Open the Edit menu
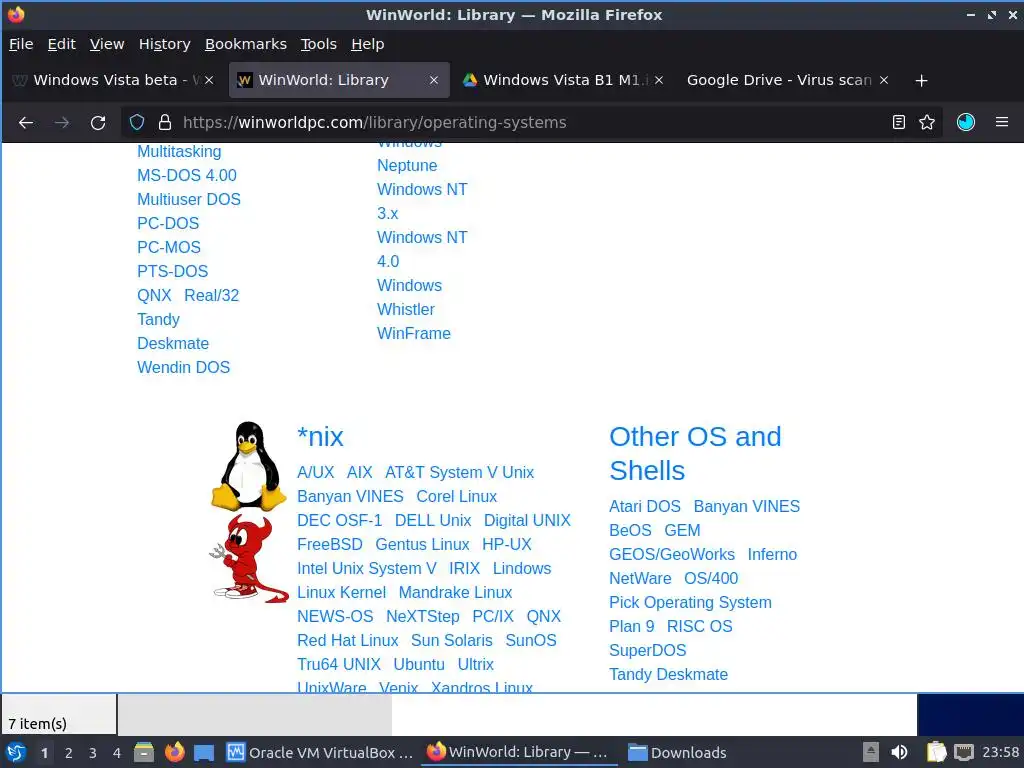The width and height of the screenshot is (1024, 768). click(61, 44)
